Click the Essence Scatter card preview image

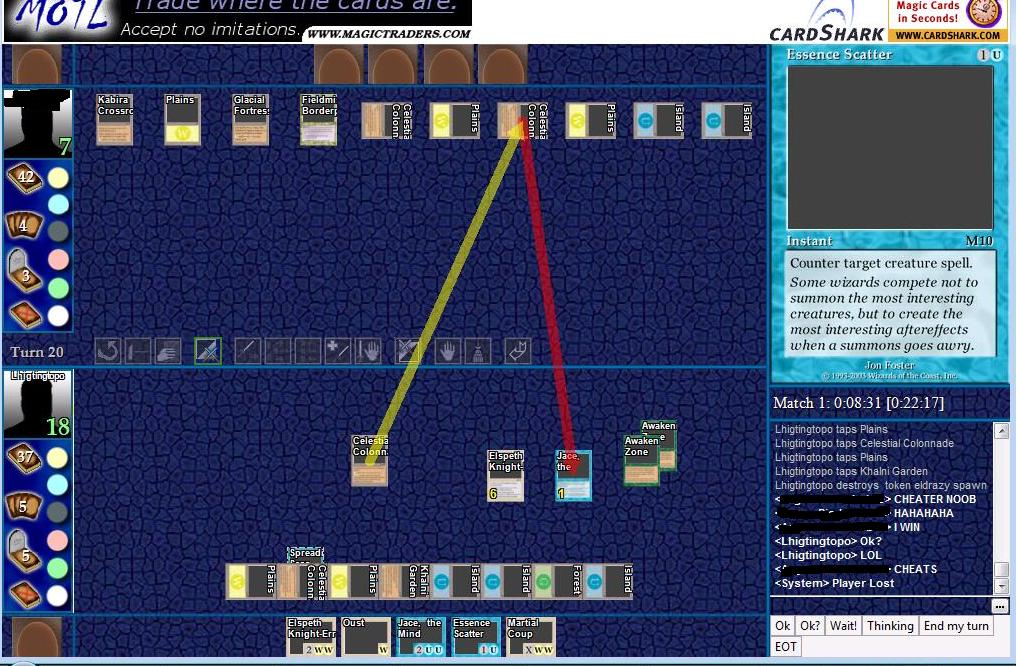click(x=890, y=147)
